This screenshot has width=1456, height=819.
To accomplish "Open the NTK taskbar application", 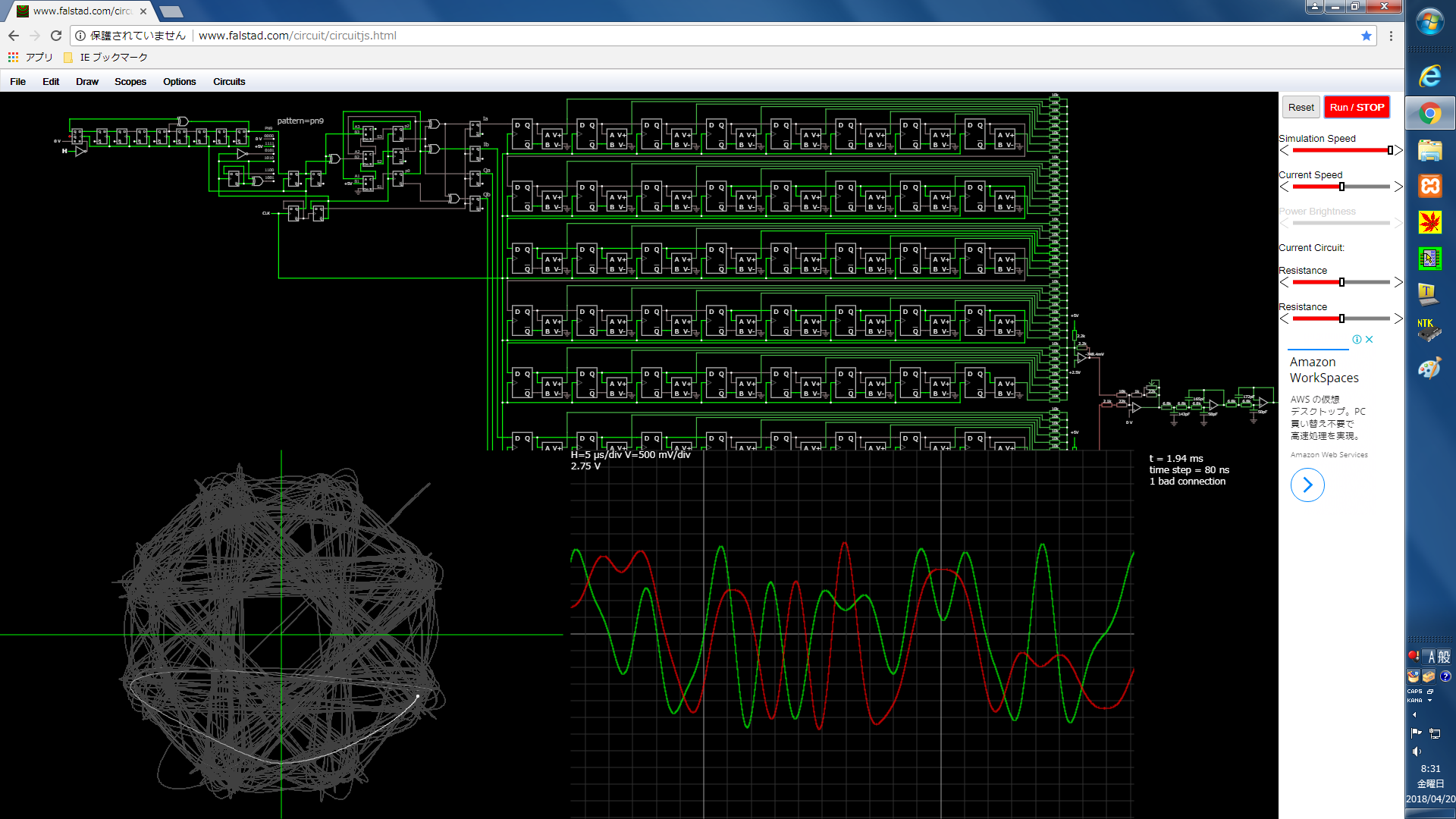I will tap(1429, 330).
